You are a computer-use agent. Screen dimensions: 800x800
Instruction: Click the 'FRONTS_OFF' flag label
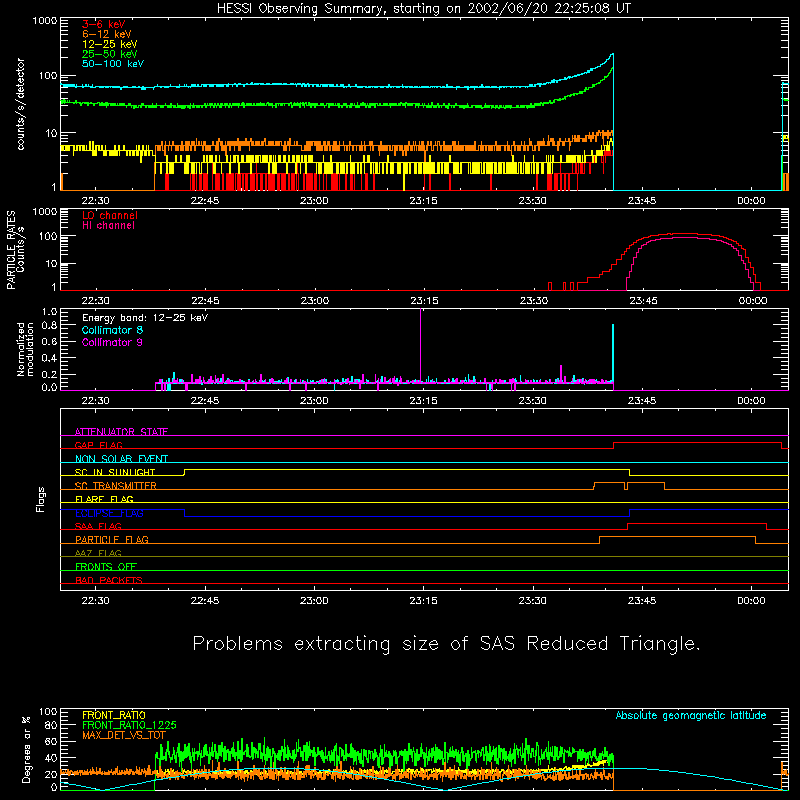[x=106, y=566]
